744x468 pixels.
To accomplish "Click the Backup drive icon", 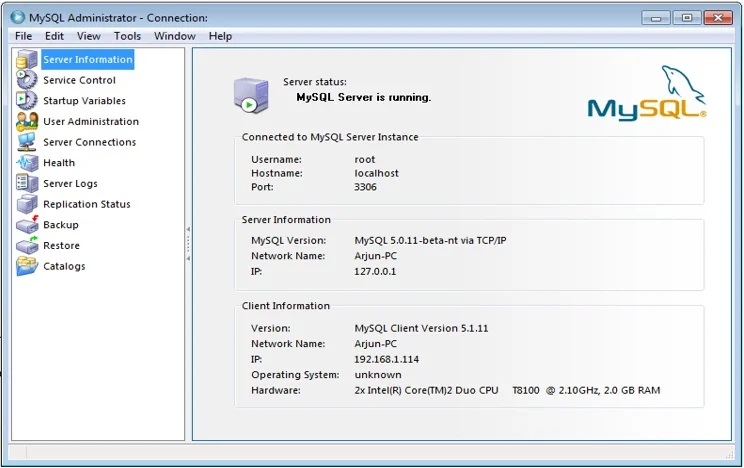I will click(x=27, y=225).
